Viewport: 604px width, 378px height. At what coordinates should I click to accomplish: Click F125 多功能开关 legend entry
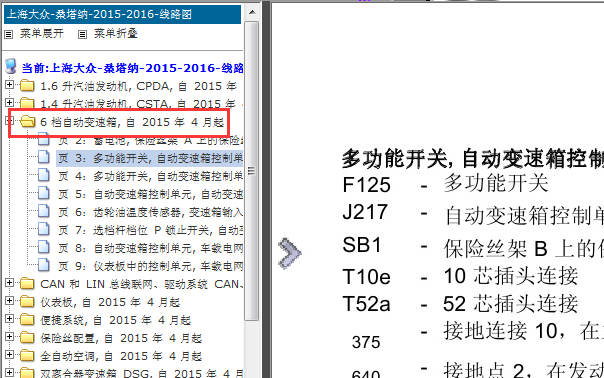click(x=445, y=184)
